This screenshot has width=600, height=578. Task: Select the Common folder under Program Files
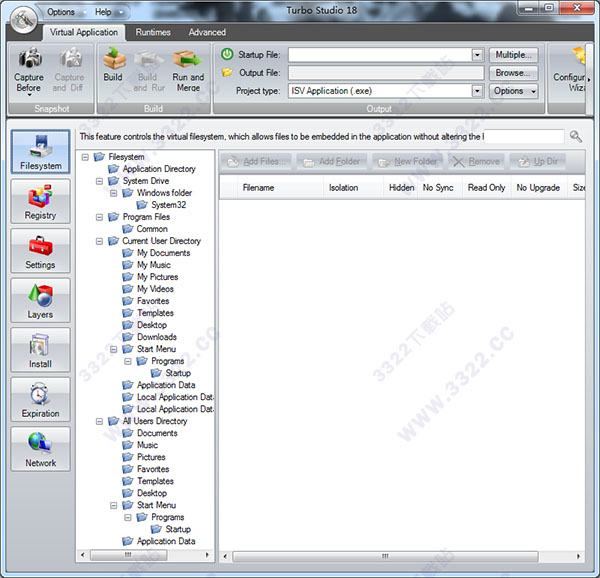click(x=152, y=229)
